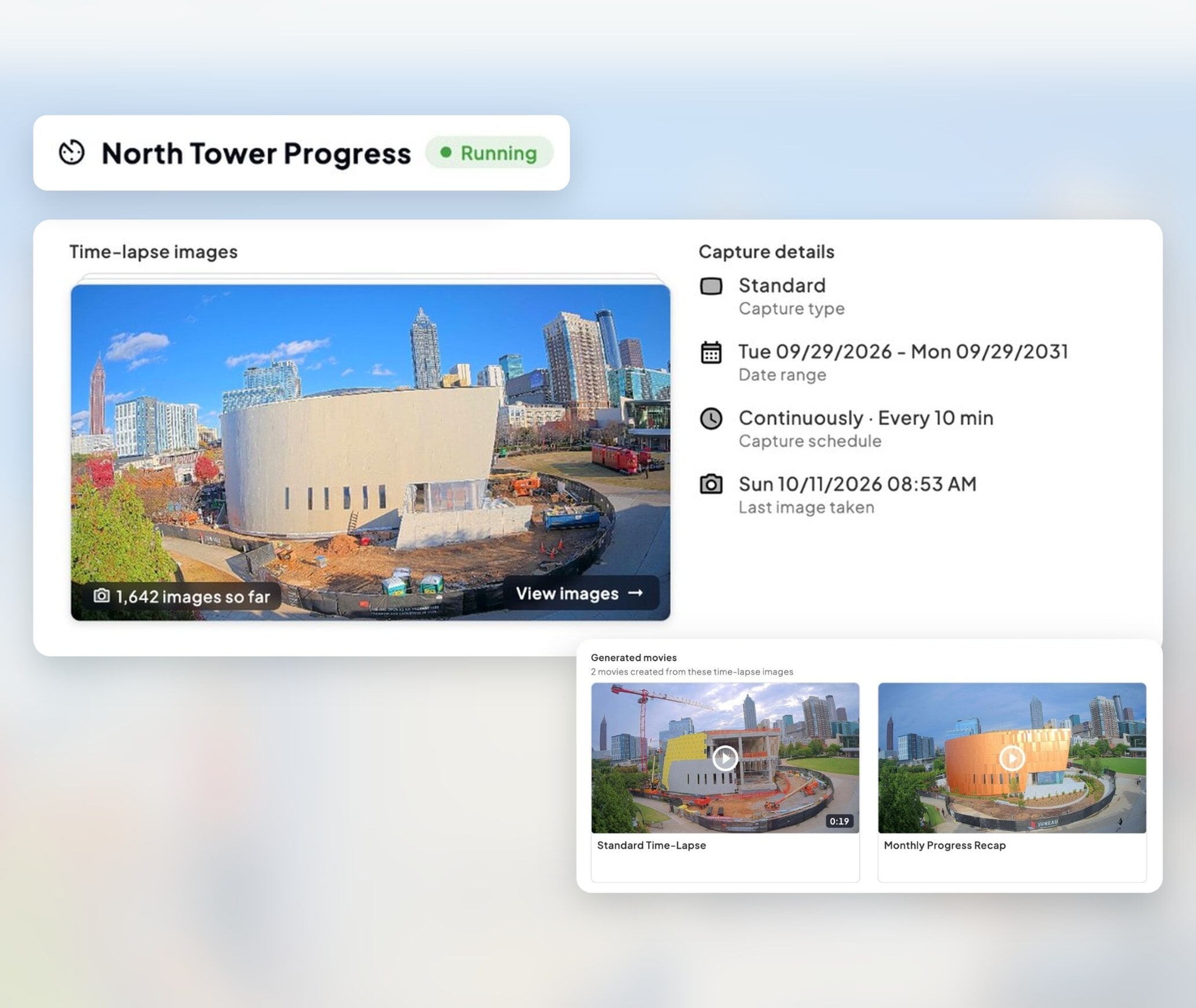Click the main time-lapse preview image
The width and height of the screenshot is (1196, 1008).
pos(370,452)
